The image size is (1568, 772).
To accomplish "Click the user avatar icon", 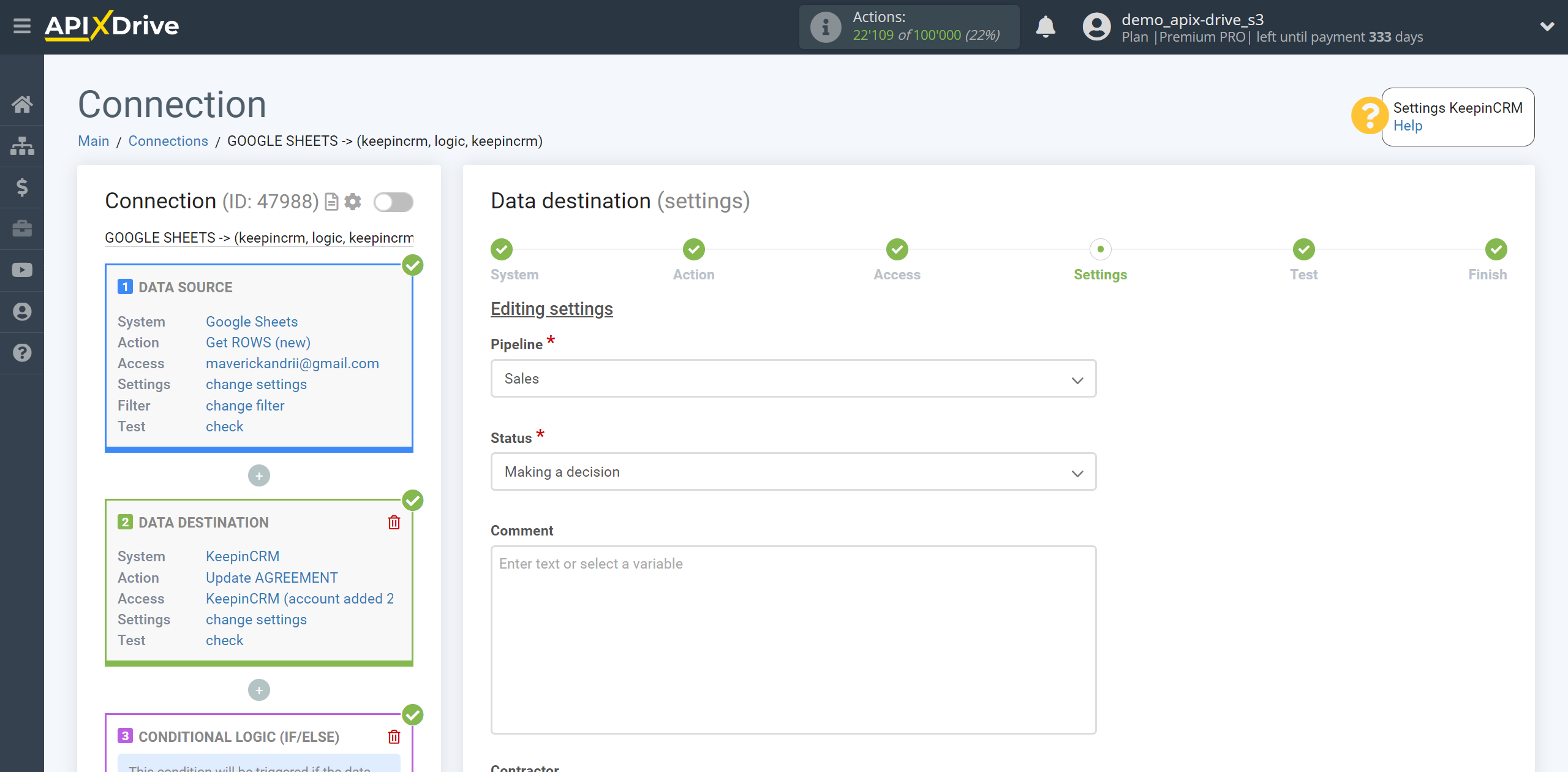I will point(1096,27).
